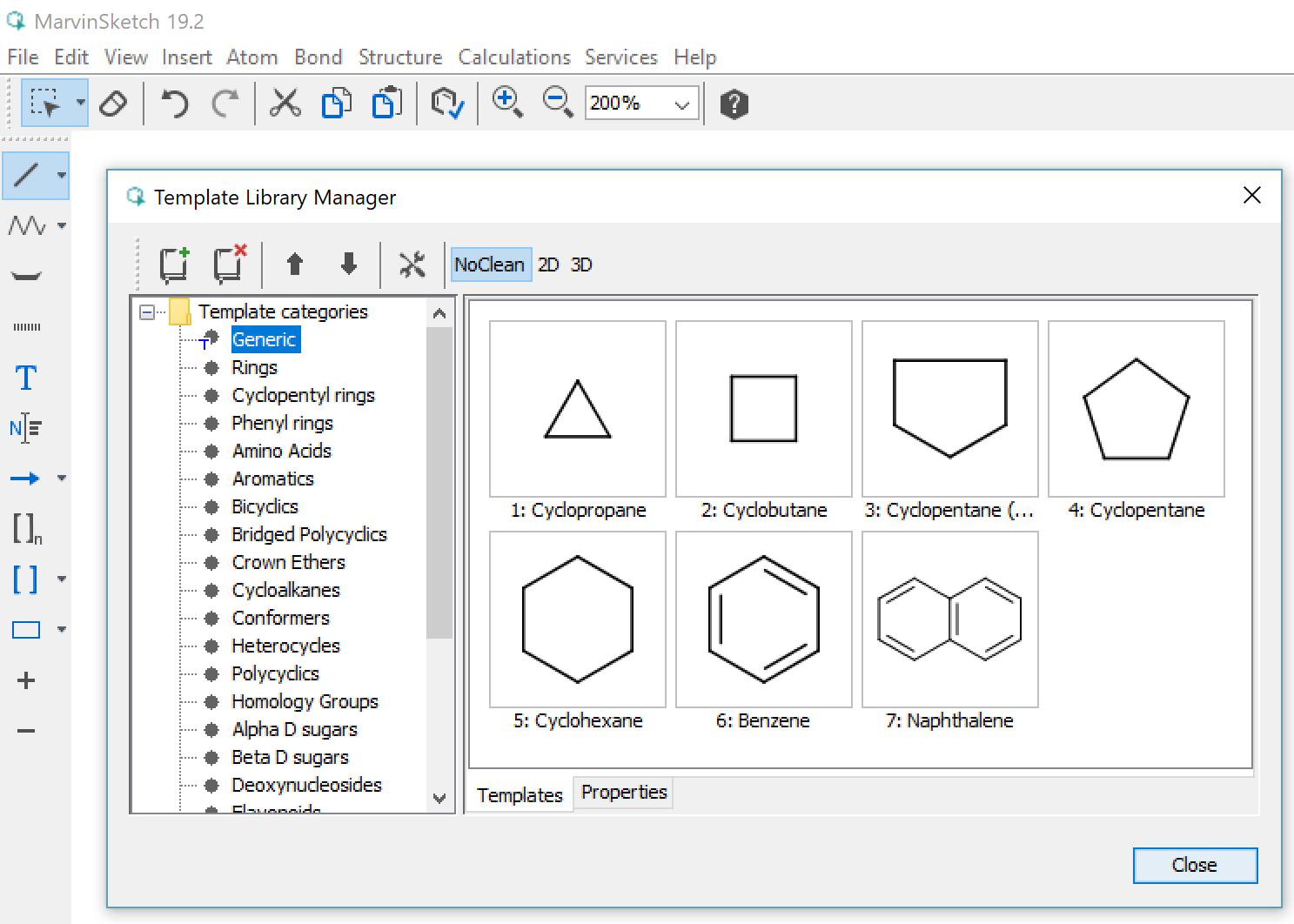Expand the single bond tool dropdown arrow
Screen dimensions: 1294x924
(62, 175)
